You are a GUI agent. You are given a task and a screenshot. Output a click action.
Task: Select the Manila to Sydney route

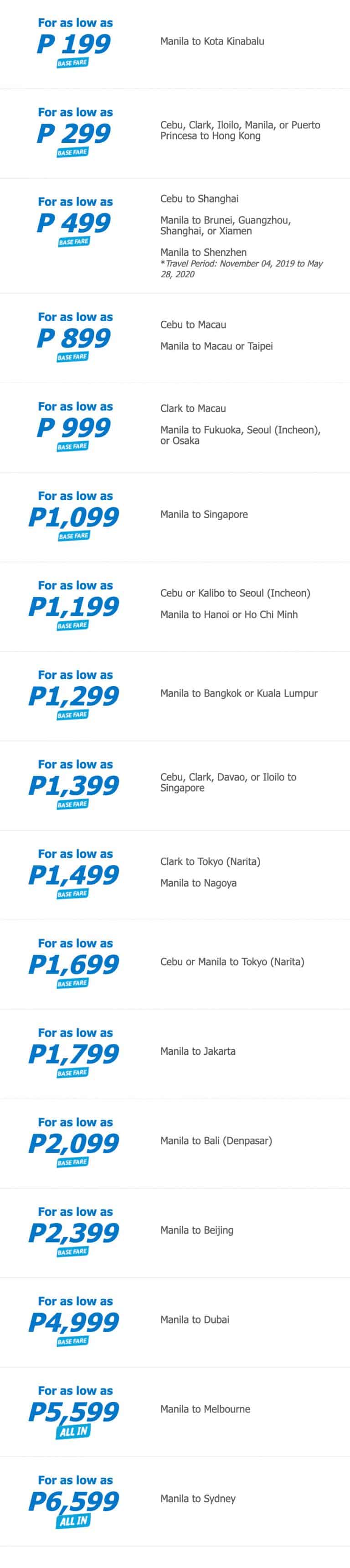198,1499
